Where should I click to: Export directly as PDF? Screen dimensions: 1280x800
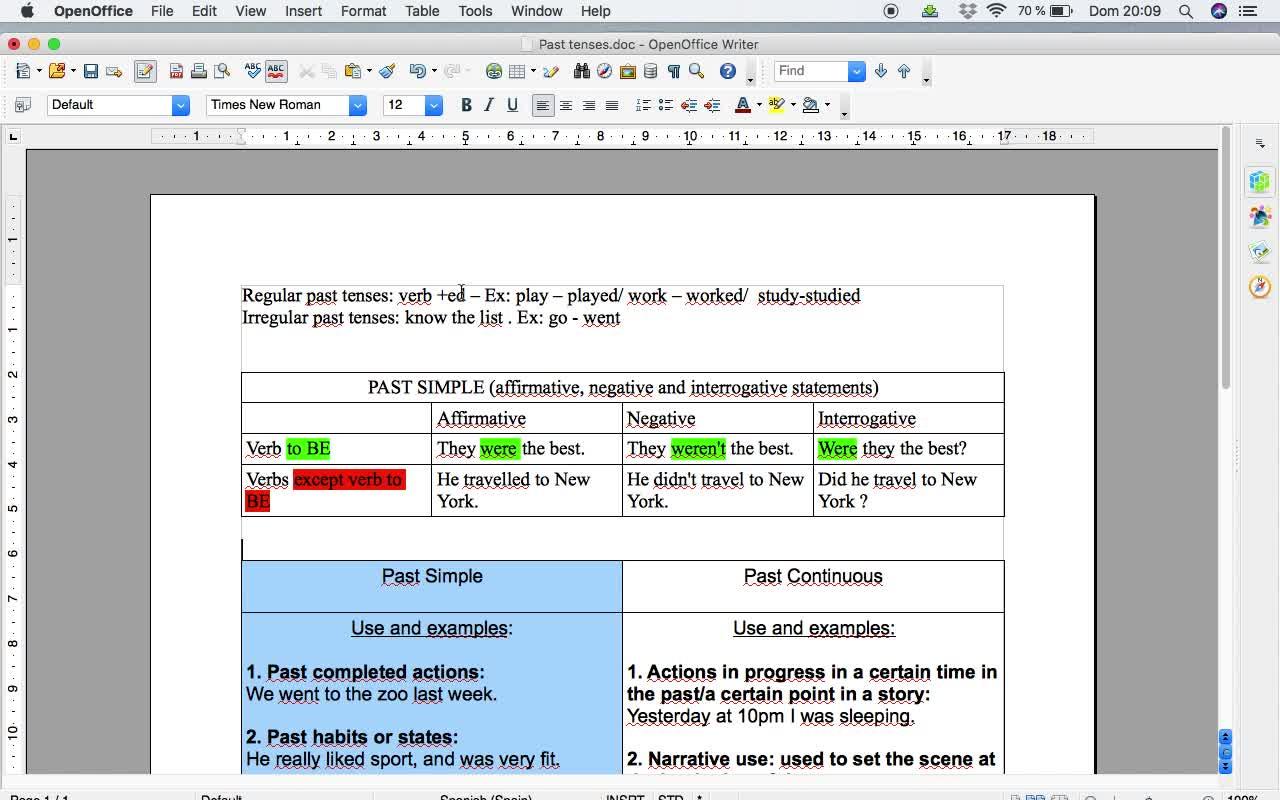point(176,71)
